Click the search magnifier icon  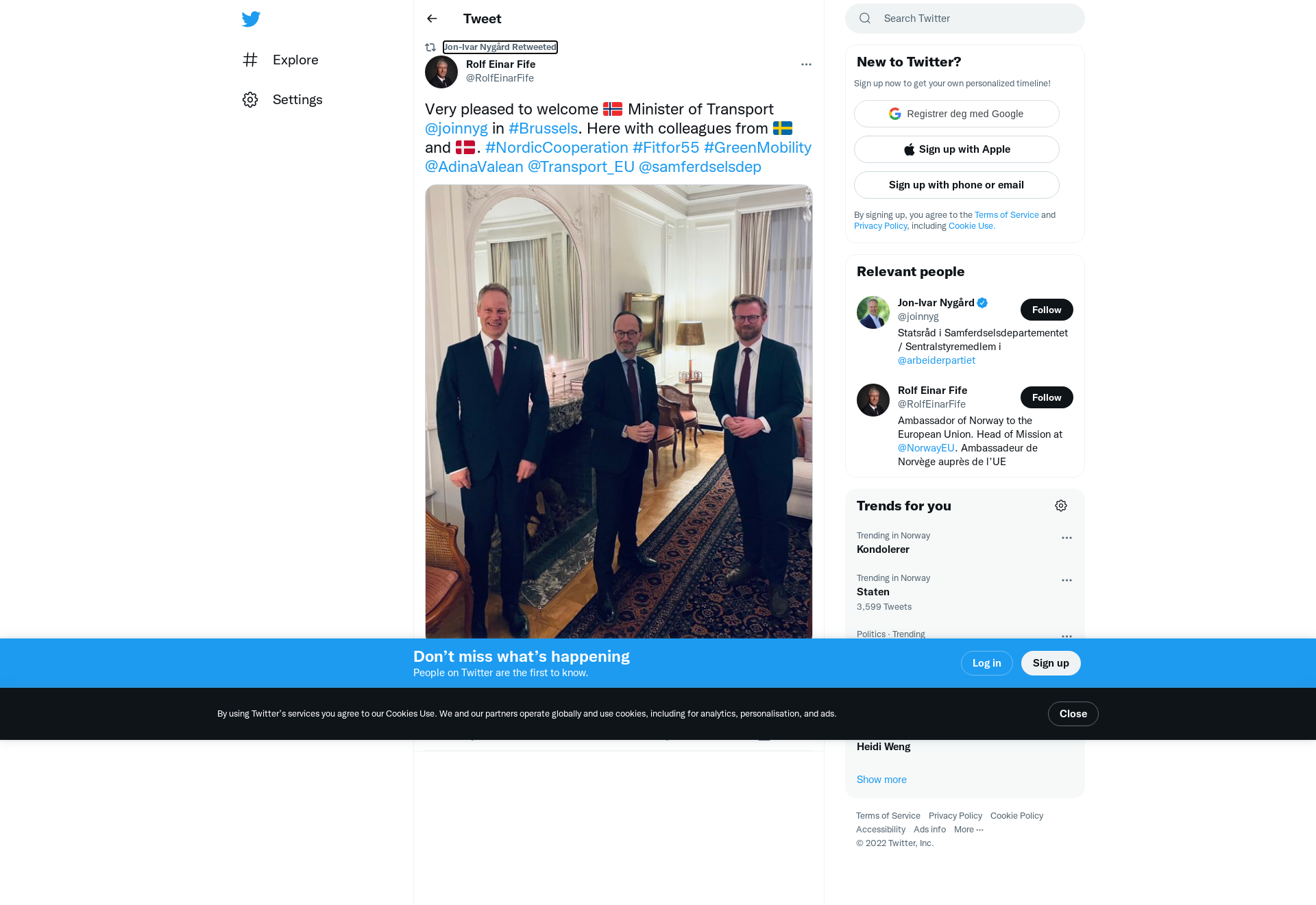[x=865, y=18]
